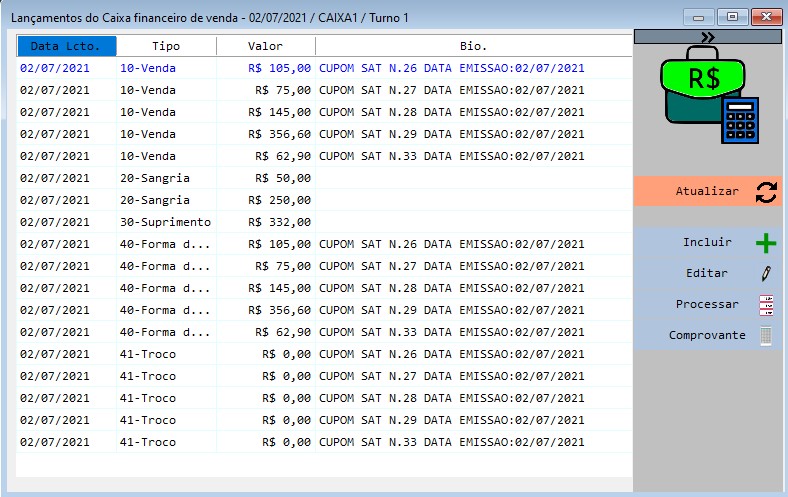Collapse side panel with double chevron

pyautogui.click(x=708, y=37)
